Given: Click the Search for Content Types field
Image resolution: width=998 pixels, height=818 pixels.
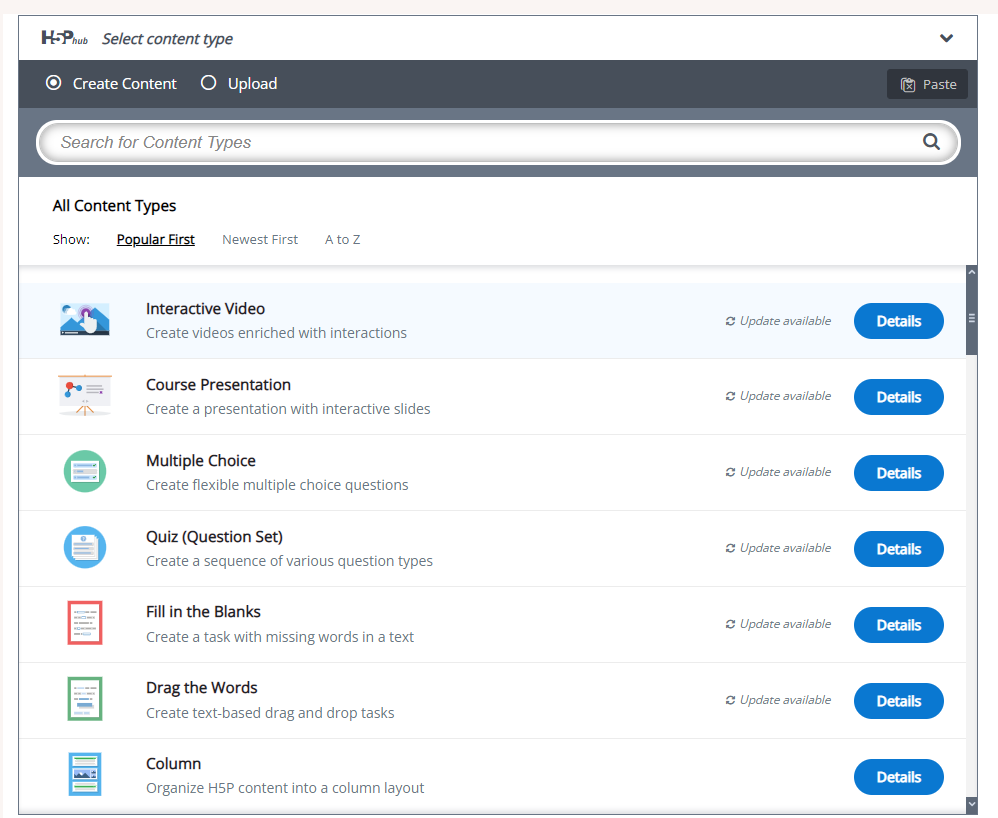Looking at the screenshot, I should [x=480, y=142].
